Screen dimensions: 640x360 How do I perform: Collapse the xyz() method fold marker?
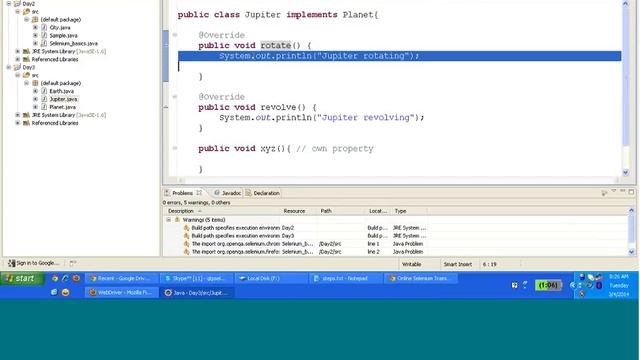pyautogui.click(x=175, y=148)
